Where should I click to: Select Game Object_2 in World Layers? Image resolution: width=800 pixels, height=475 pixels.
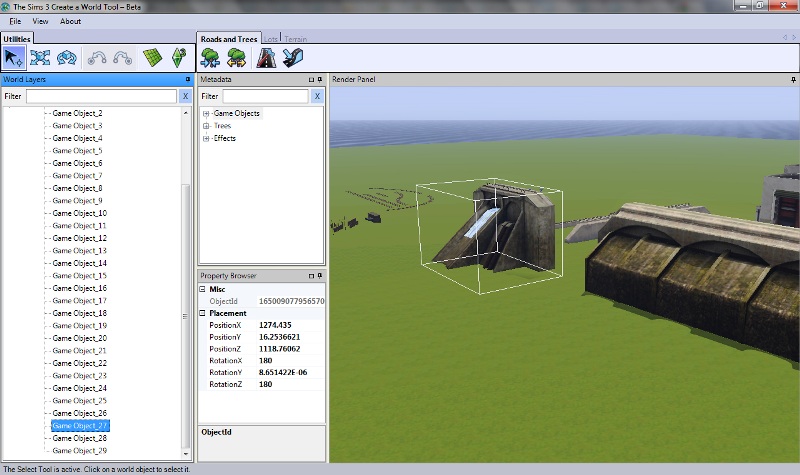tap(77, 113)
